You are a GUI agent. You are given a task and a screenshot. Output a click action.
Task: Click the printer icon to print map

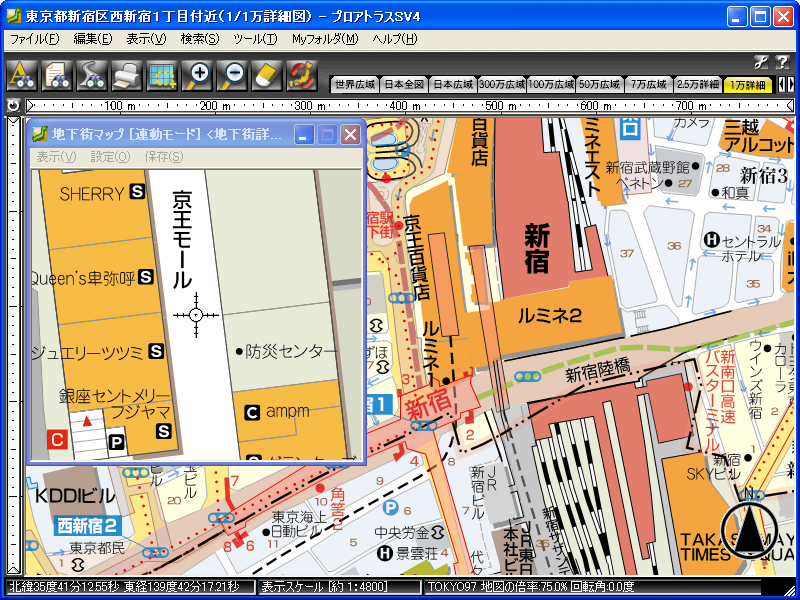[127, 76]
